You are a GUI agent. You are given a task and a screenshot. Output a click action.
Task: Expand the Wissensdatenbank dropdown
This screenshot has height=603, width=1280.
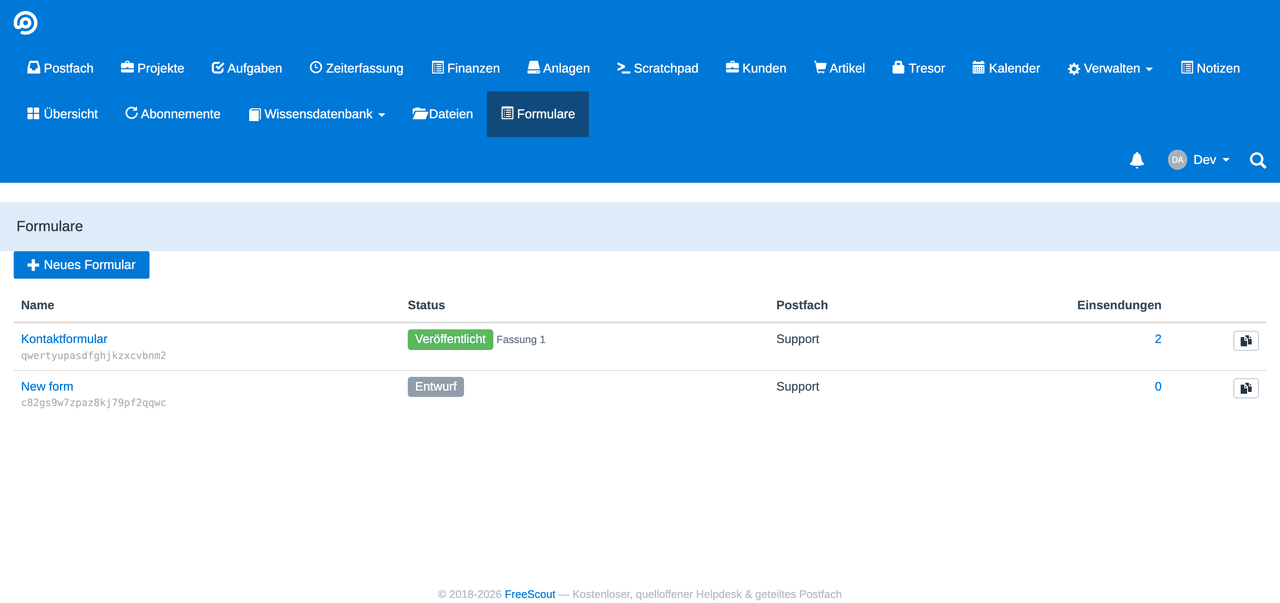317,114
